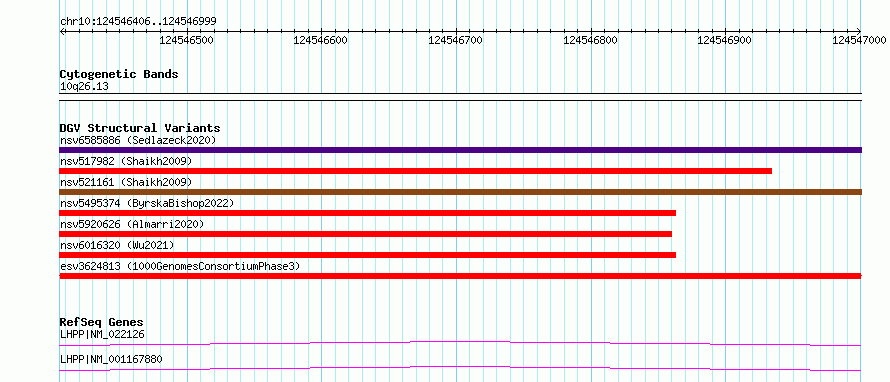The height and width of the screenshot is (382, 890).
Task: Click the Cytogenetic Bands track title
Action: pos(119,74)
